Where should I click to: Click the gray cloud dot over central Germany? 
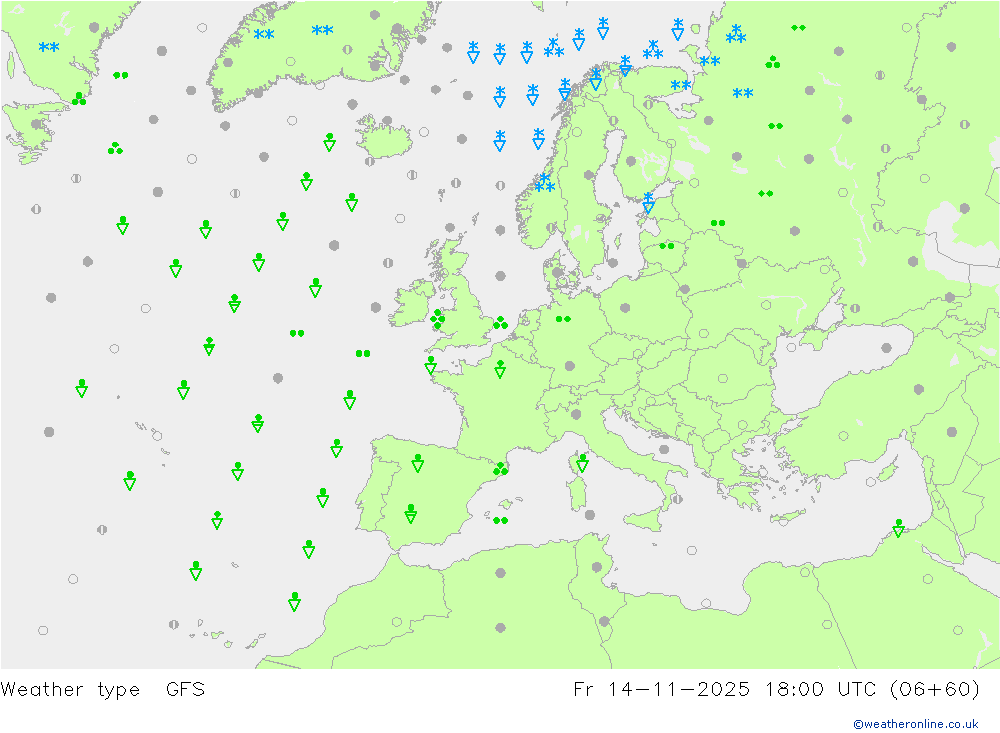(x=570, y=366)
